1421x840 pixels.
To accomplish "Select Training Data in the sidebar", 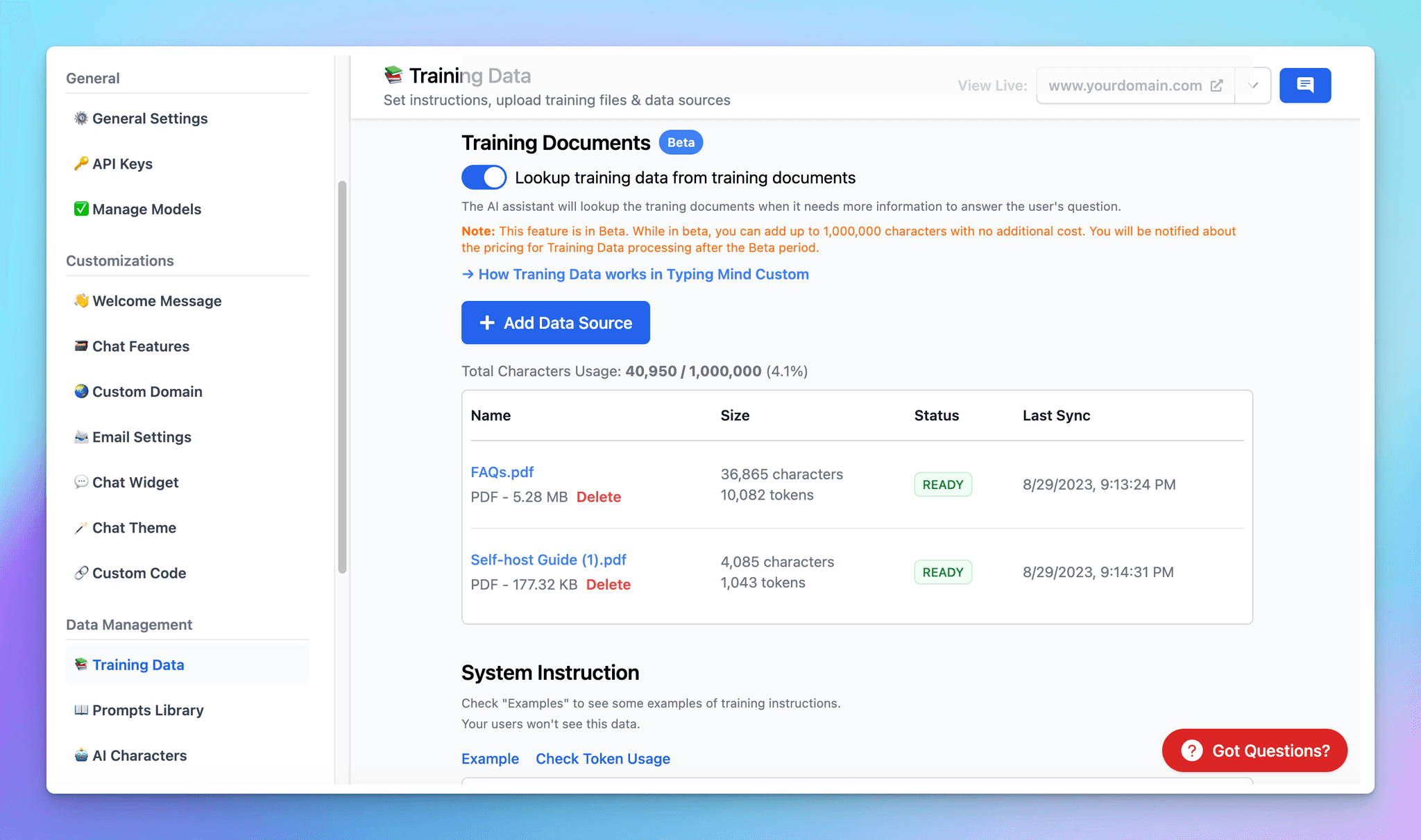I will [138, 665].
